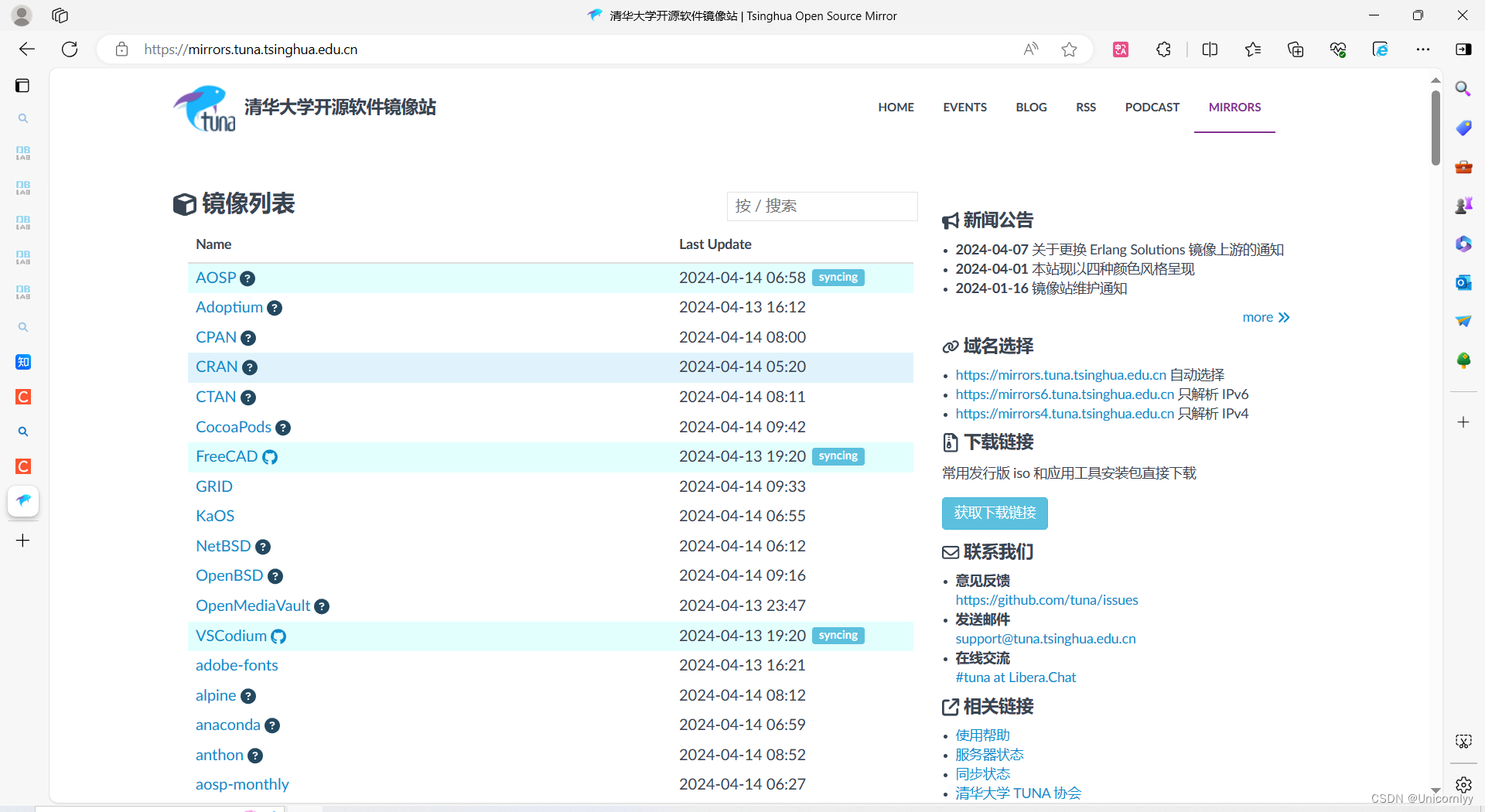Click the question mark next to CPAN

click(248, 338)
